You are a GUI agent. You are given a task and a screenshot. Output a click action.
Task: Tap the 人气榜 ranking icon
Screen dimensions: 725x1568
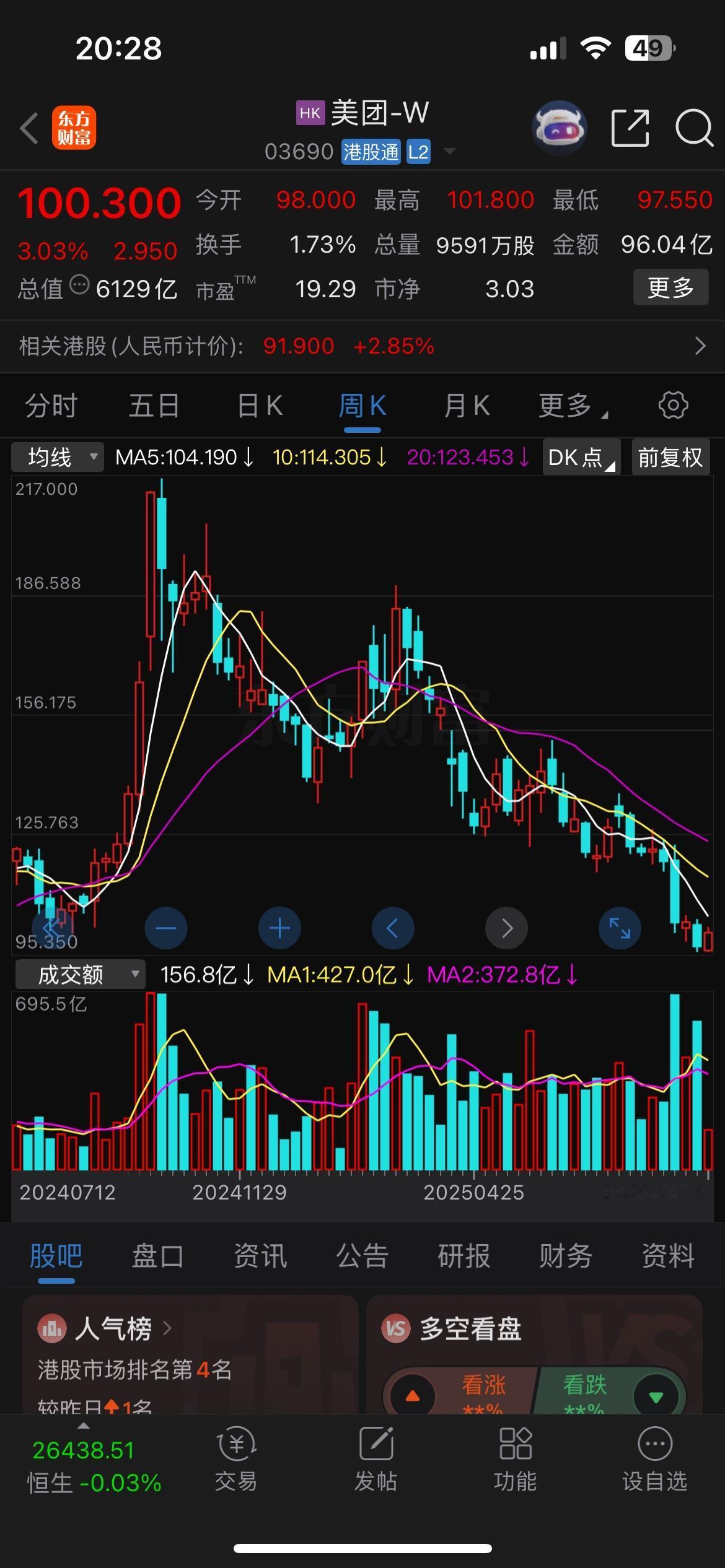[52, 1328]
